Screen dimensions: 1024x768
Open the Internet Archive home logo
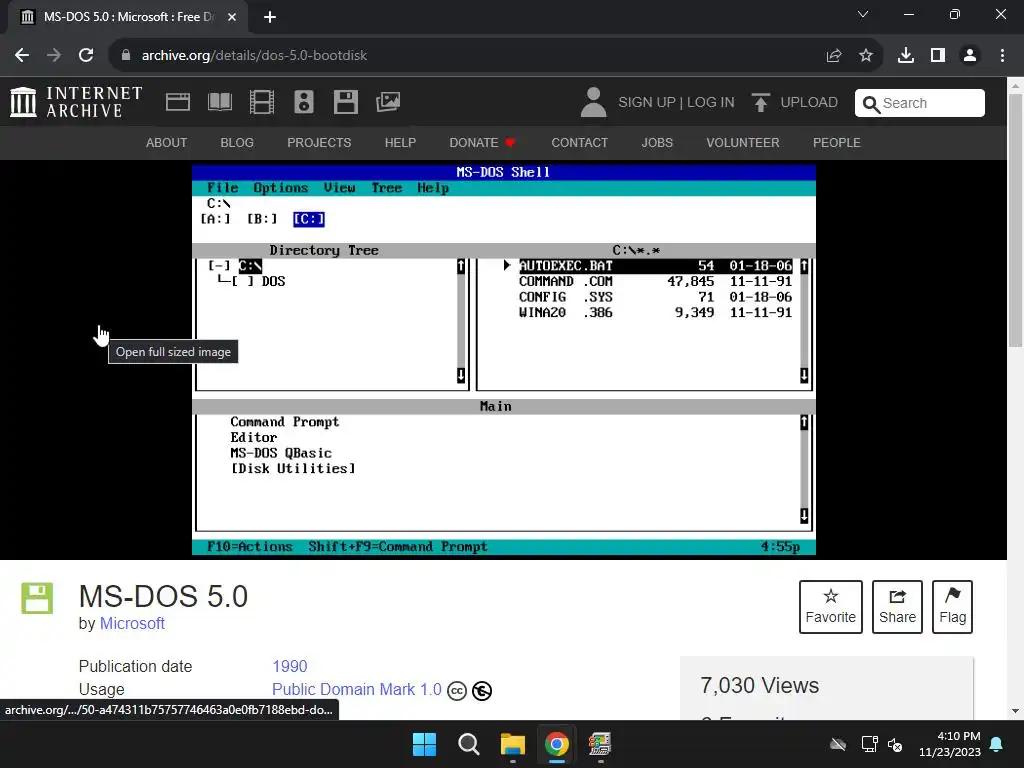coord(76,103)
